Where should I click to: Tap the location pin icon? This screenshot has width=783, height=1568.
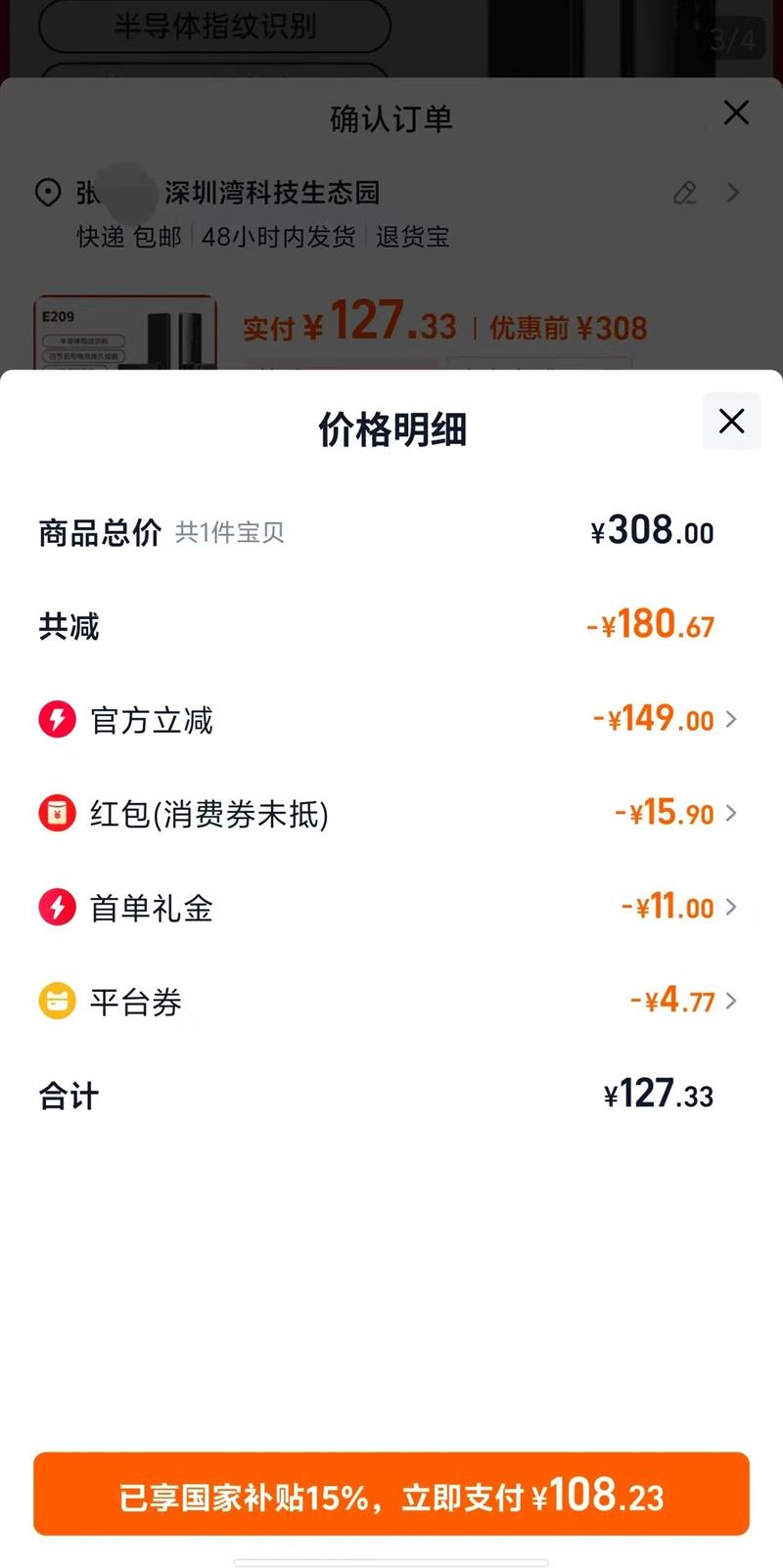coord(48,193)
